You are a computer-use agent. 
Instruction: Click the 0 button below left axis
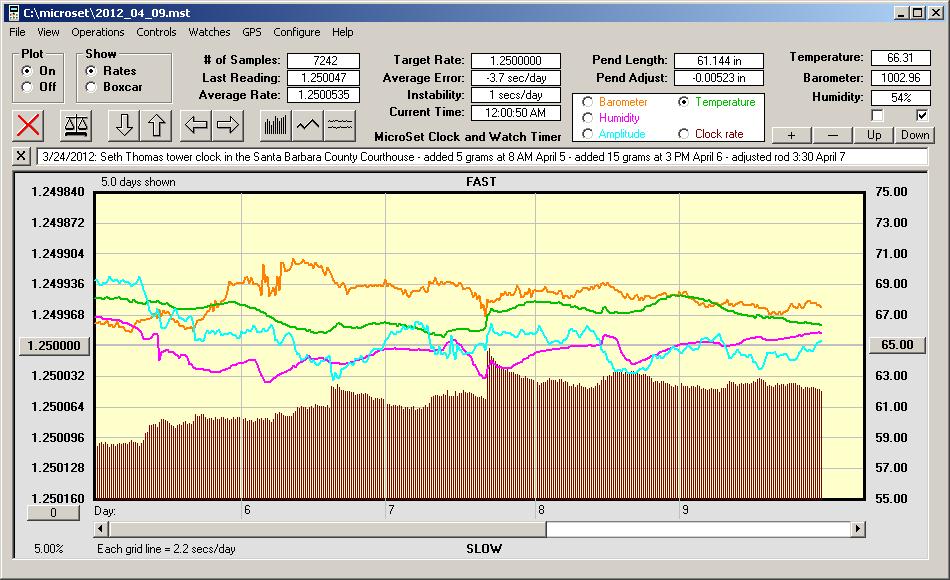(x=53, y=513)
